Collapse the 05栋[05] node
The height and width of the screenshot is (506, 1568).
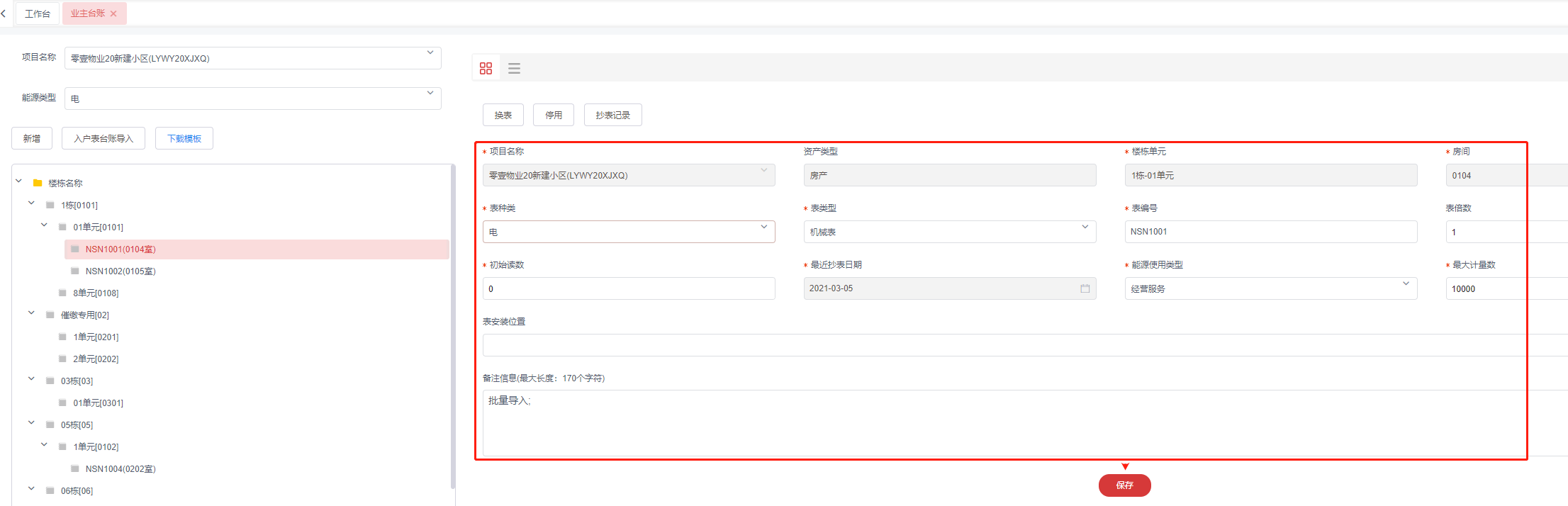[x=31, y=423]
